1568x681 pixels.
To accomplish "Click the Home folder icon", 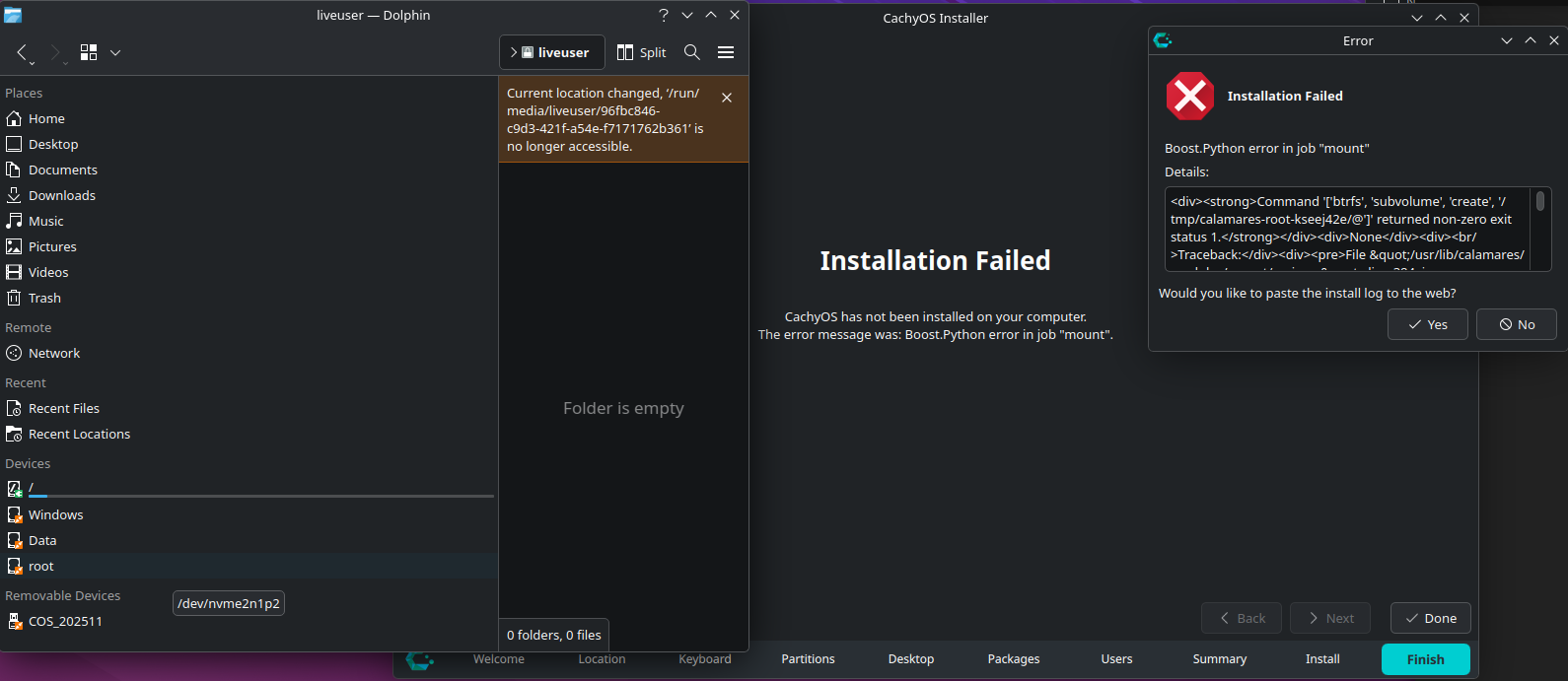I will pos(14,118).
